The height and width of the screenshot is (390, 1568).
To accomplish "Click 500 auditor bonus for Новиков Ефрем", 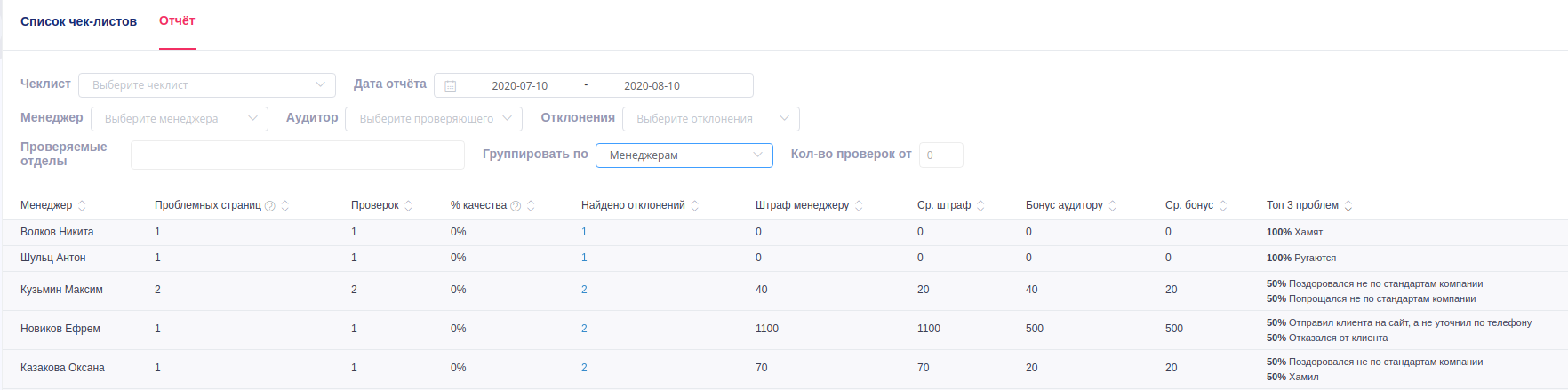I will [x=1035, y=329].
